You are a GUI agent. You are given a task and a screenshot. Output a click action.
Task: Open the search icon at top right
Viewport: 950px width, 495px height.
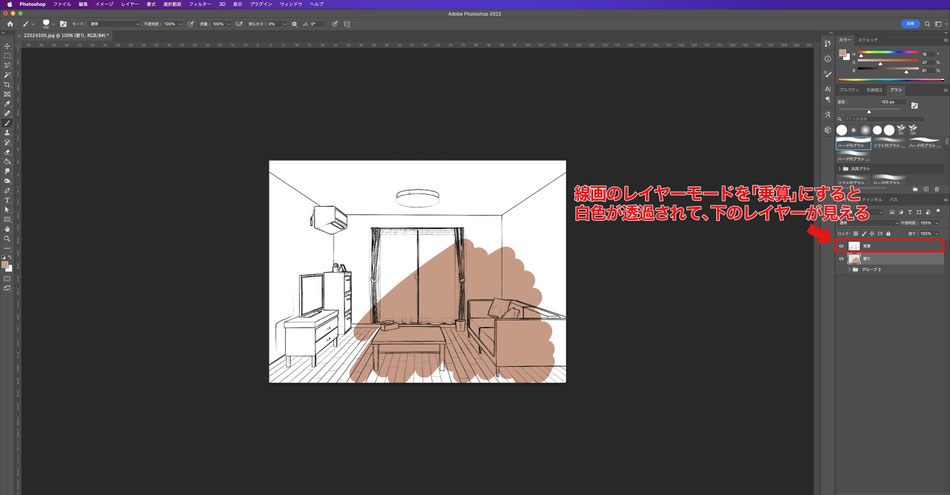927,24
